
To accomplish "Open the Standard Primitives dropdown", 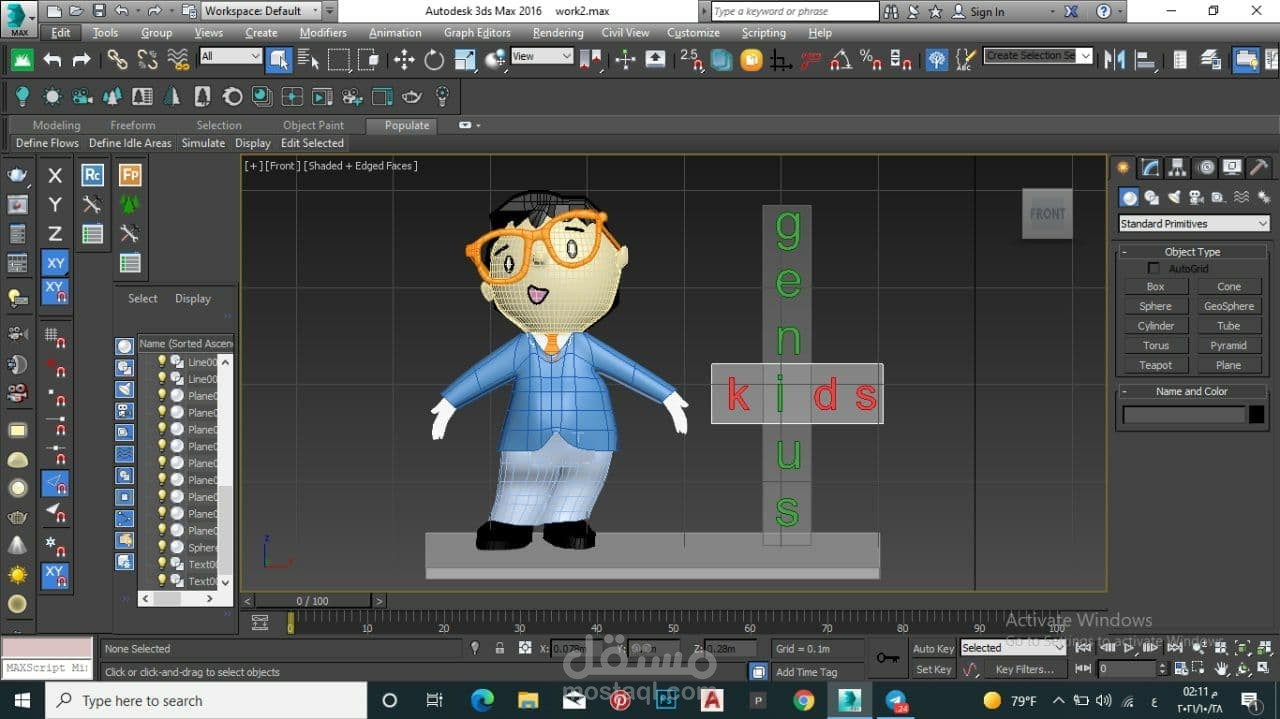I will coord(1193,224).
